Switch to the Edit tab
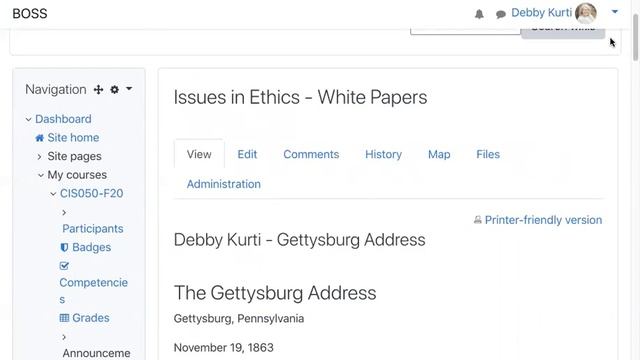Image resolution: width=640 pixels, height=360 pixels. 247,154
